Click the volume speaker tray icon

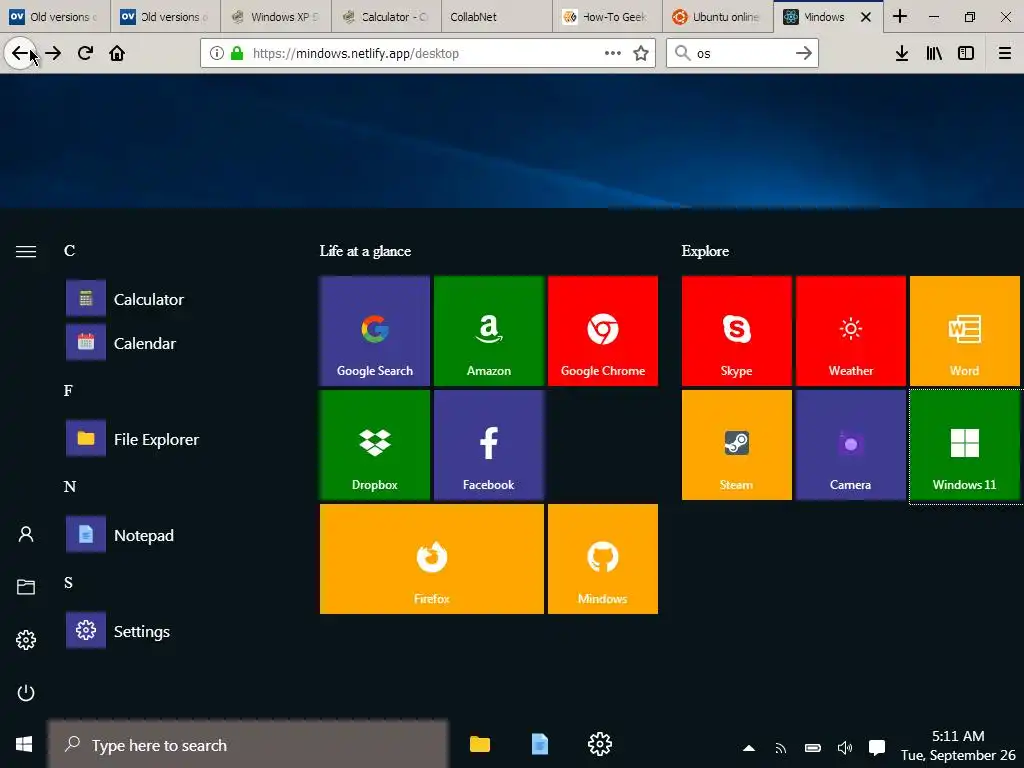pos(844,748)
